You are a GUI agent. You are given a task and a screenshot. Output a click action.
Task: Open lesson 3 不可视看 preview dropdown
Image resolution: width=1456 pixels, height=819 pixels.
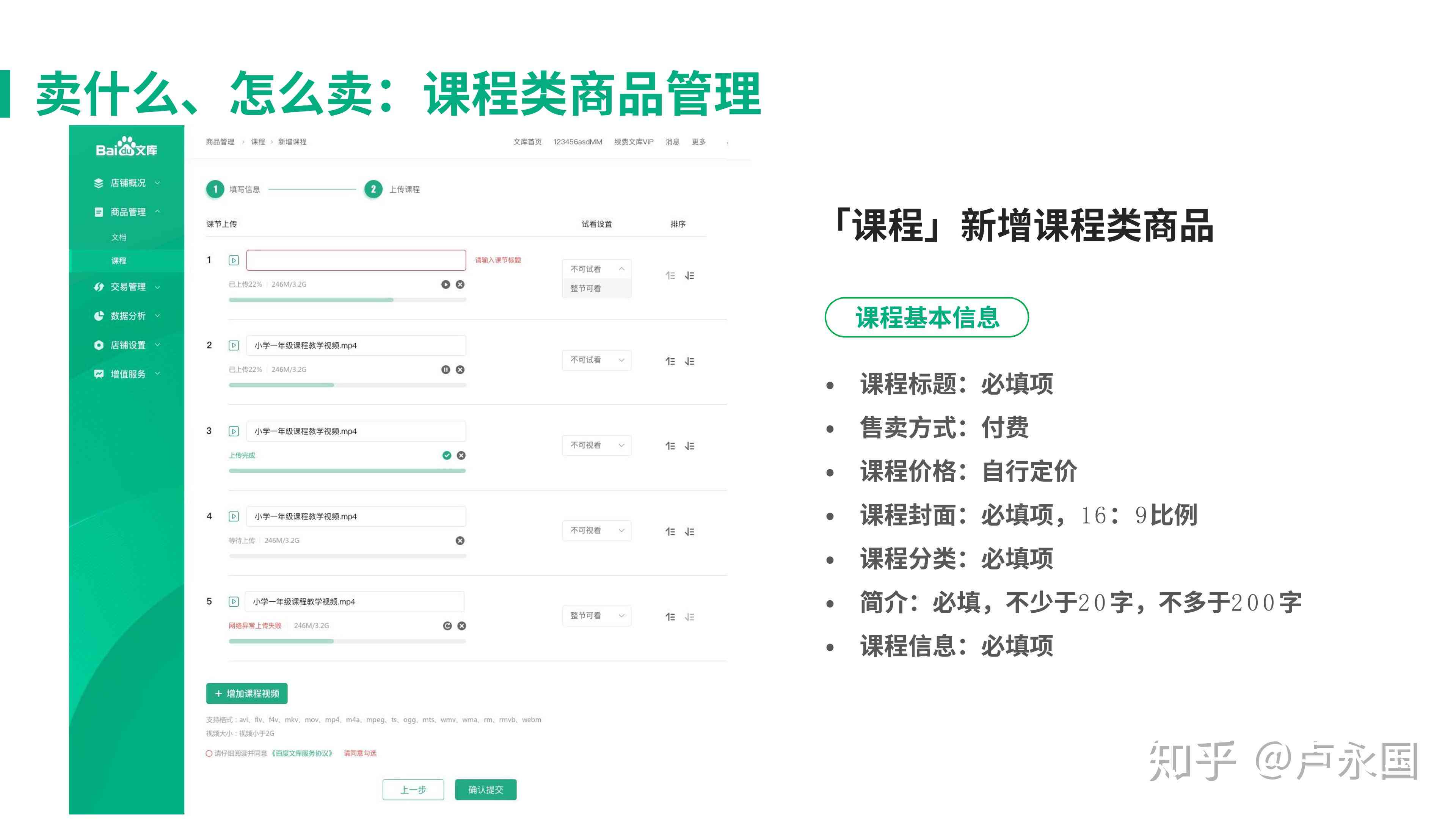coord(597,446)
